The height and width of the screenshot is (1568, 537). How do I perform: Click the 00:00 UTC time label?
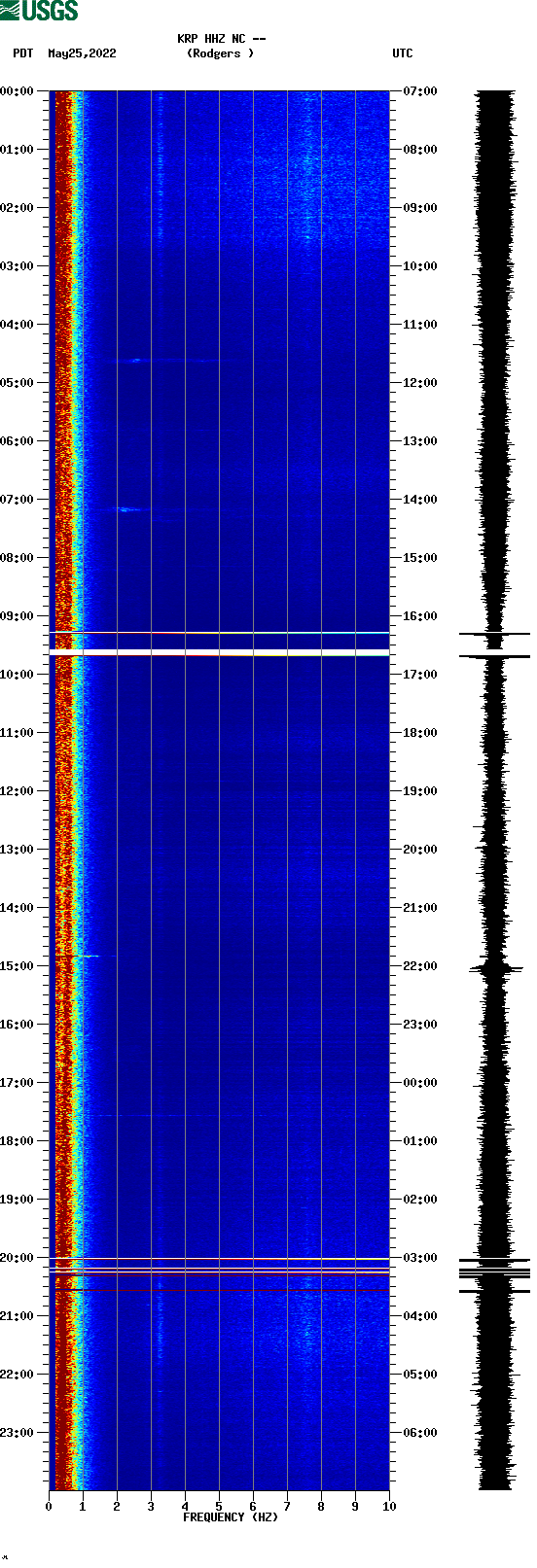pos(420,1083)
